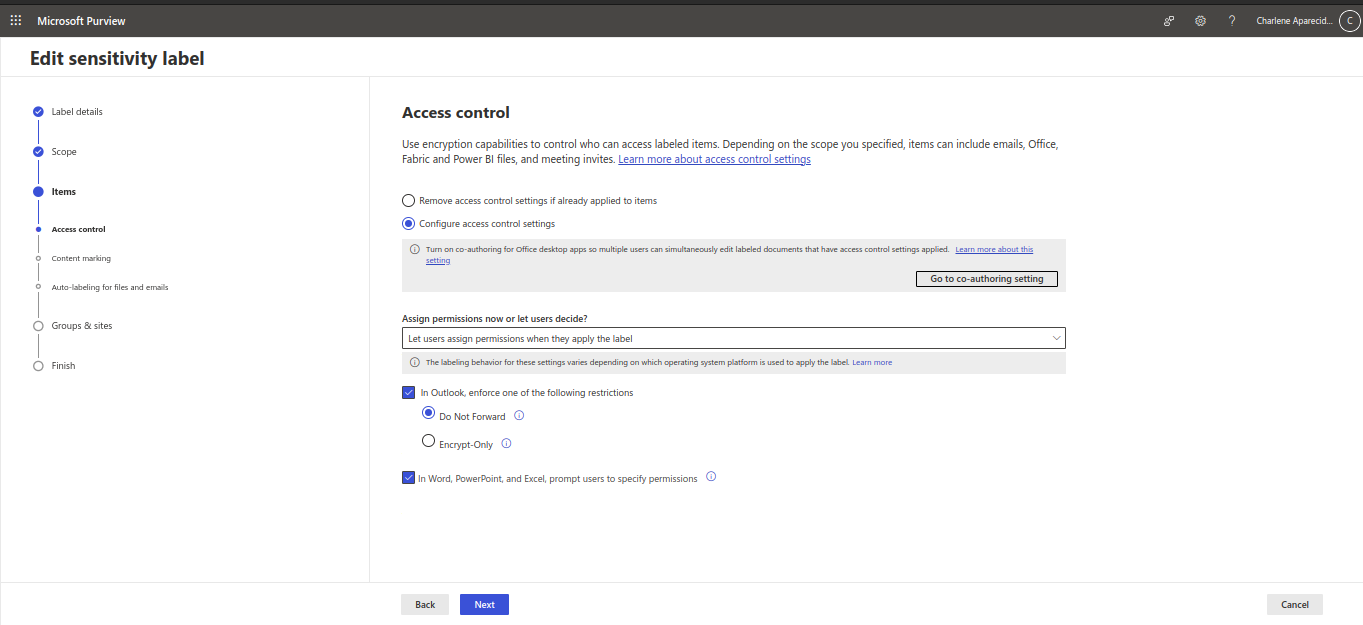Select Configure access control settings radio
Image resolution: width=1363 pixels, height=625 pixels.
tap(408, 223)
